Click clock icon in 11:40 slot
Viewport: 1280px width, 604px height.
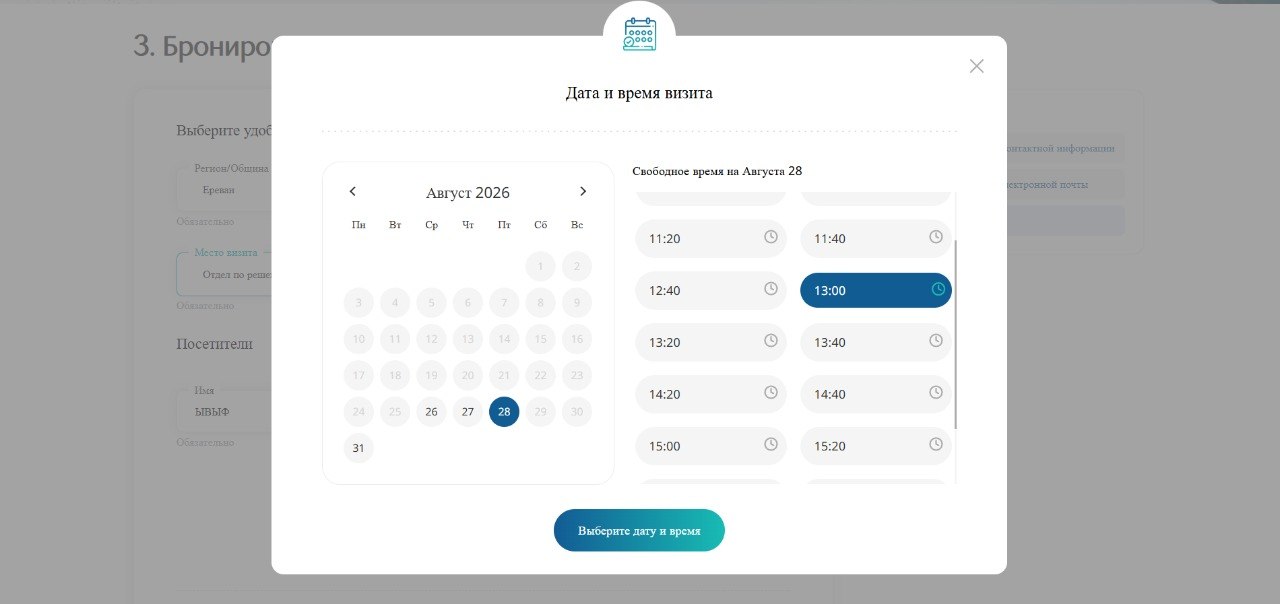click(x=936, y=237)
